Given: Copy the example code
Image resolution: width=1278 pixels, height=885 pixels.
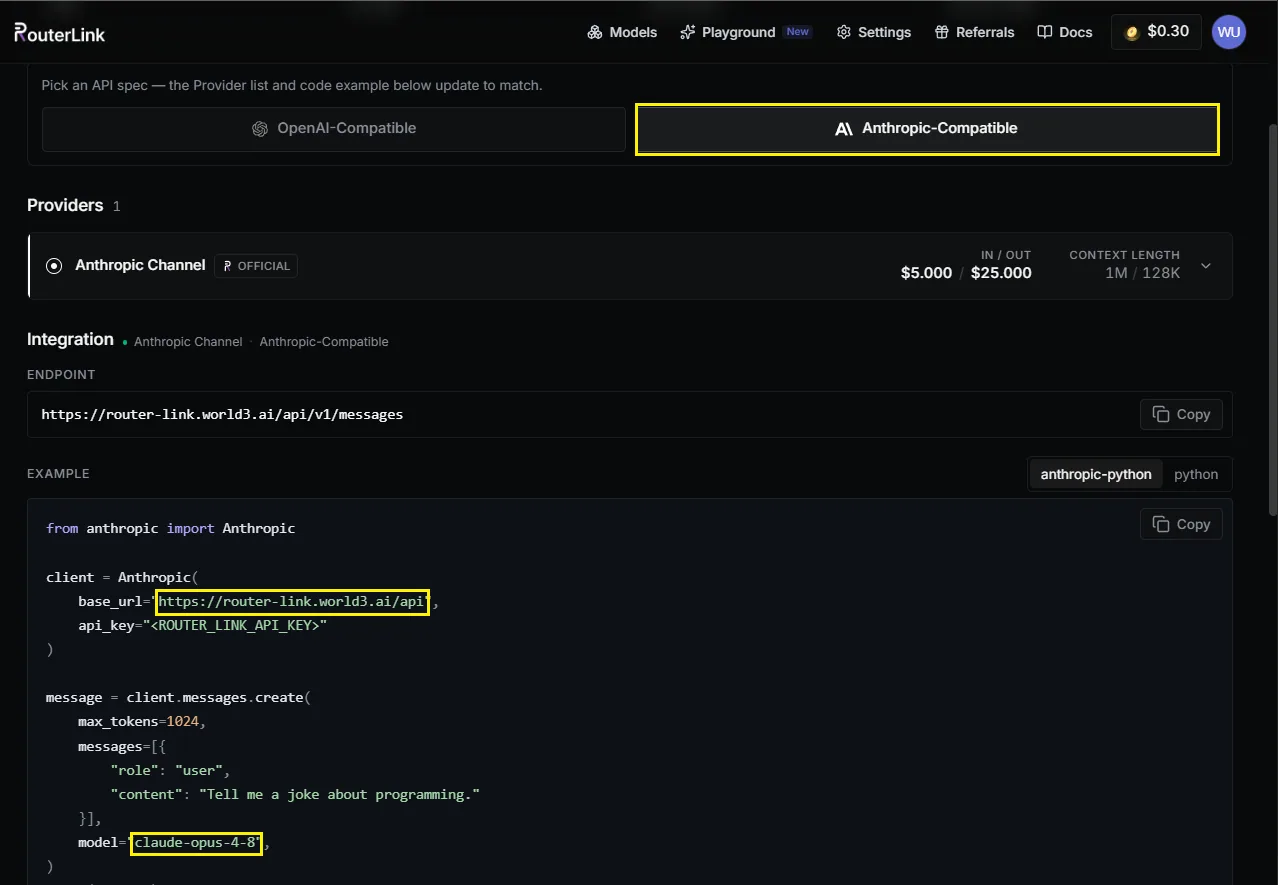Looking at the screenshot, I should click(x=1181, y=524).
